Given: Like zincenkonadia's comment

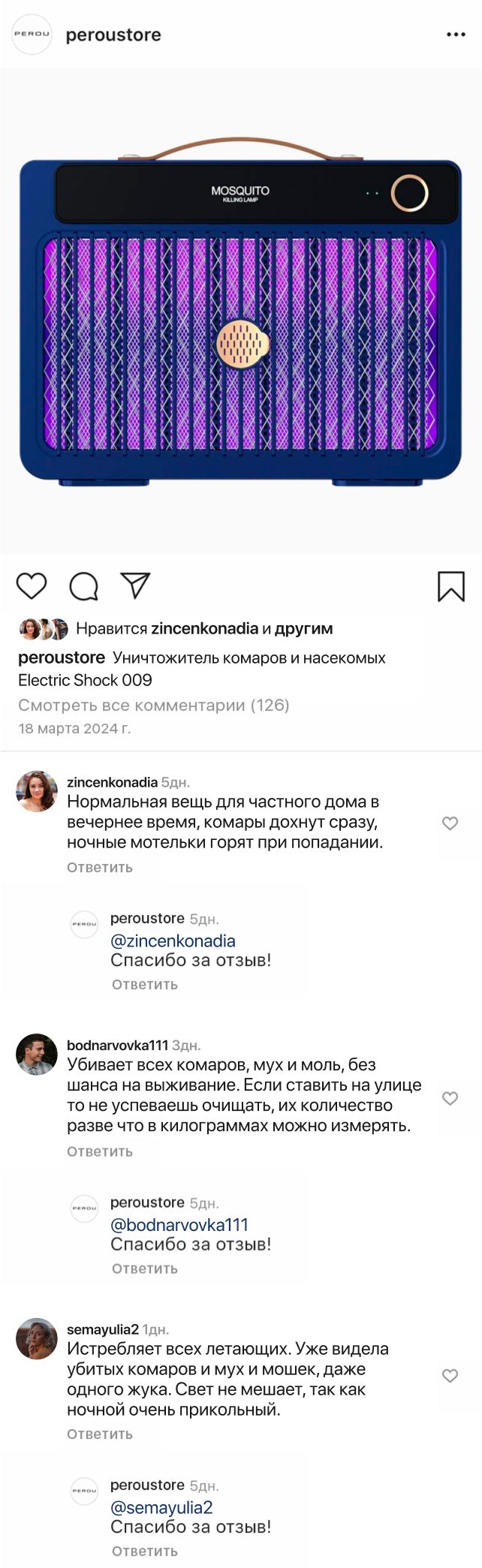Looking at the screenshot, I should (450, 823).
